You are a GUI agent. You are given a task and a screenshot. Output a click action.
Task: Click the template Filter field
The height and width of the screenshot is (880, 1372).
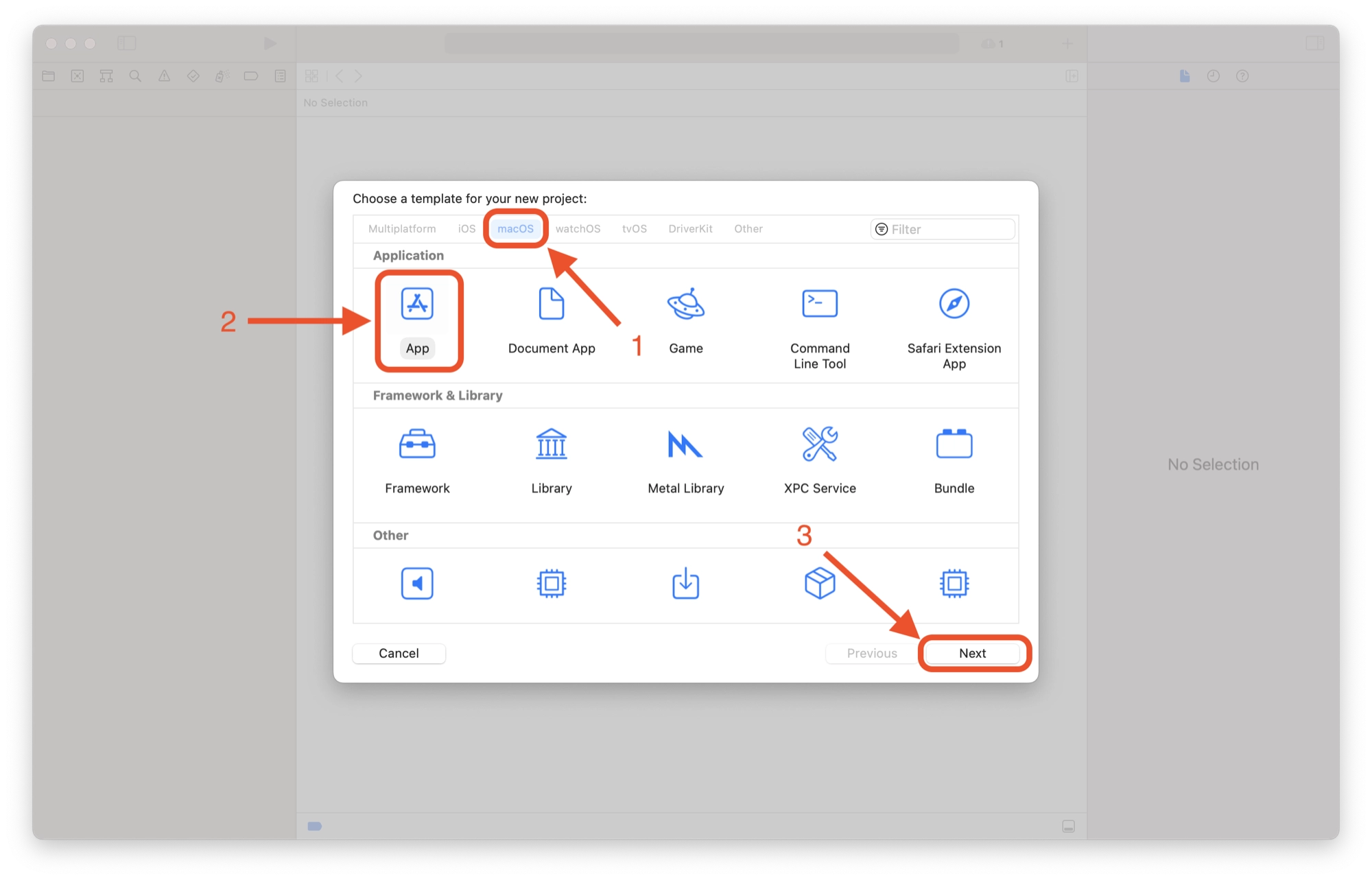coord(943,229)
